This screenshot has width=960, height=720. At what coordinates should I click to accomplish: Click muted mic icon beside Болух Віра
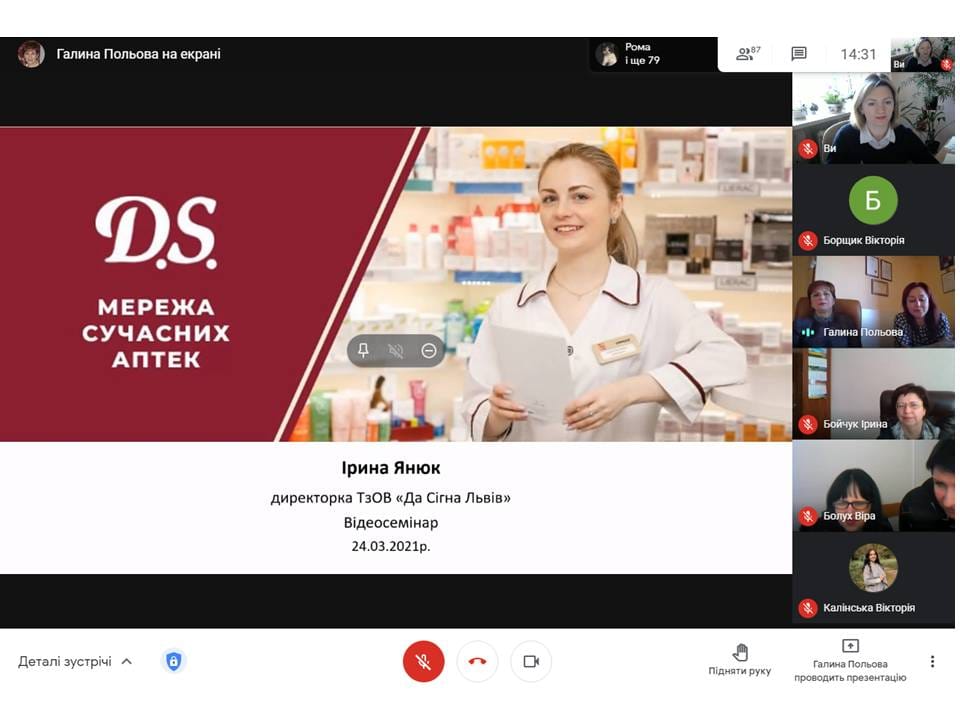pyautogui.click(x=808, y=516)
